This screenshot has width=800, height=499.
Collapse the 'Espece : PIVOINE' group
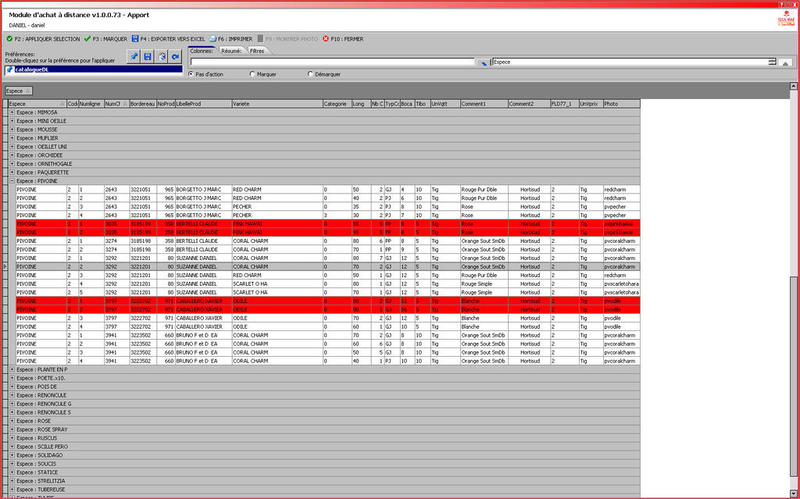[x=12, y=181]
